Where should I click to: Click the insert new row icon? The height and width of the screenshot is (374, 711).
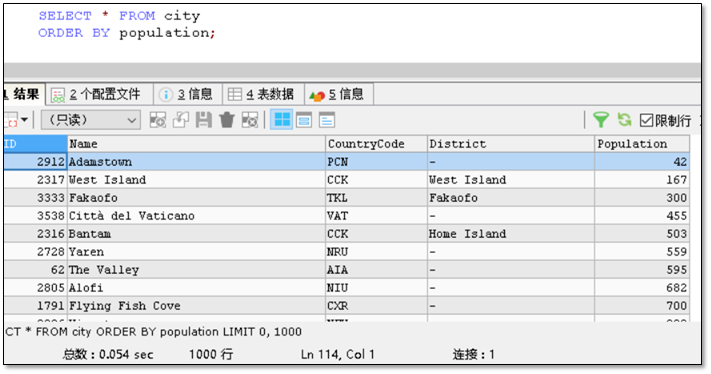[158, 120]
